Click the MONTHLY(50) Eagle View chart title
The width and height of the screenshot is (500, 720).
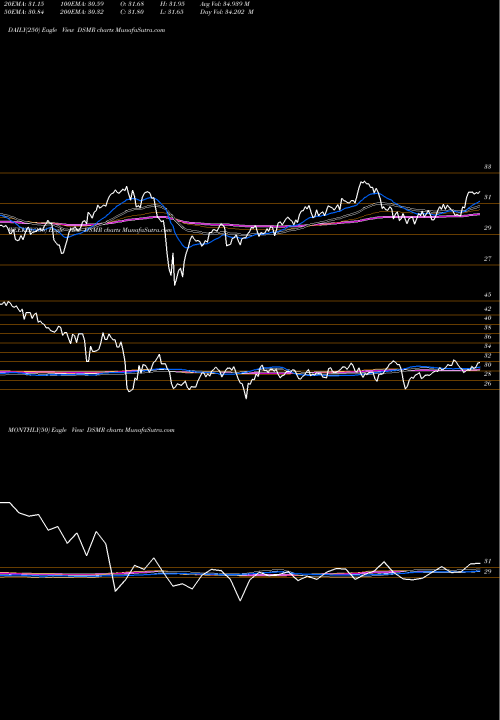(x=91, y=430)
